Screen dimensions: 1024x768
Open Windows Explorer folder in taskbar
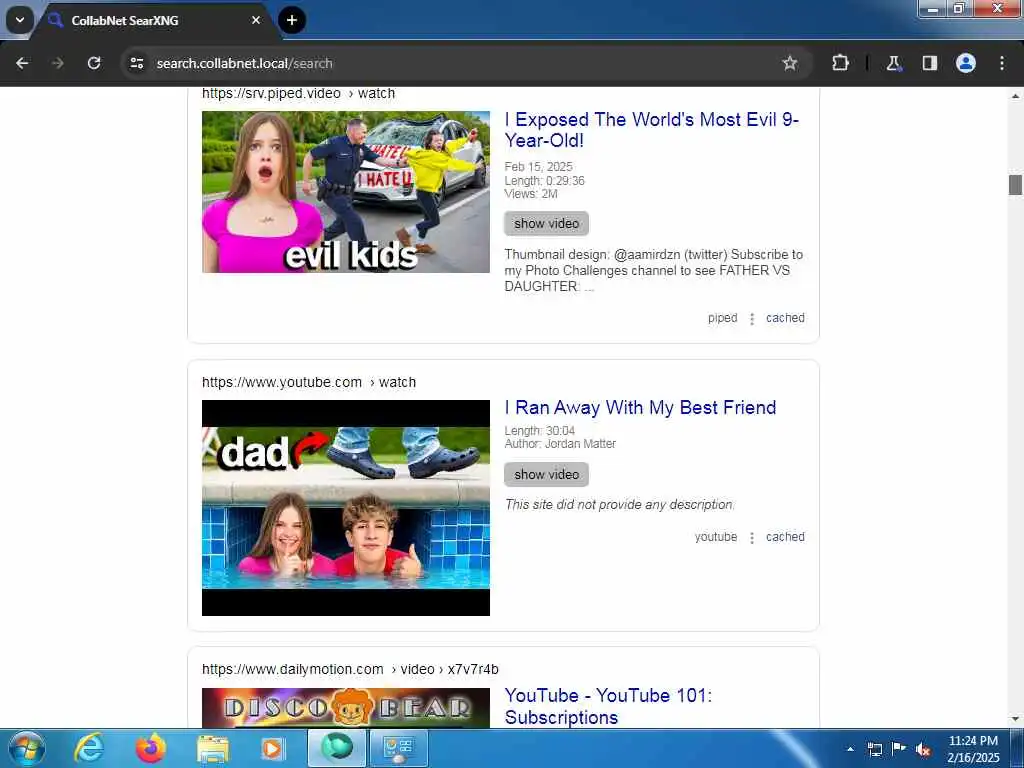click(x=213, y=748)
